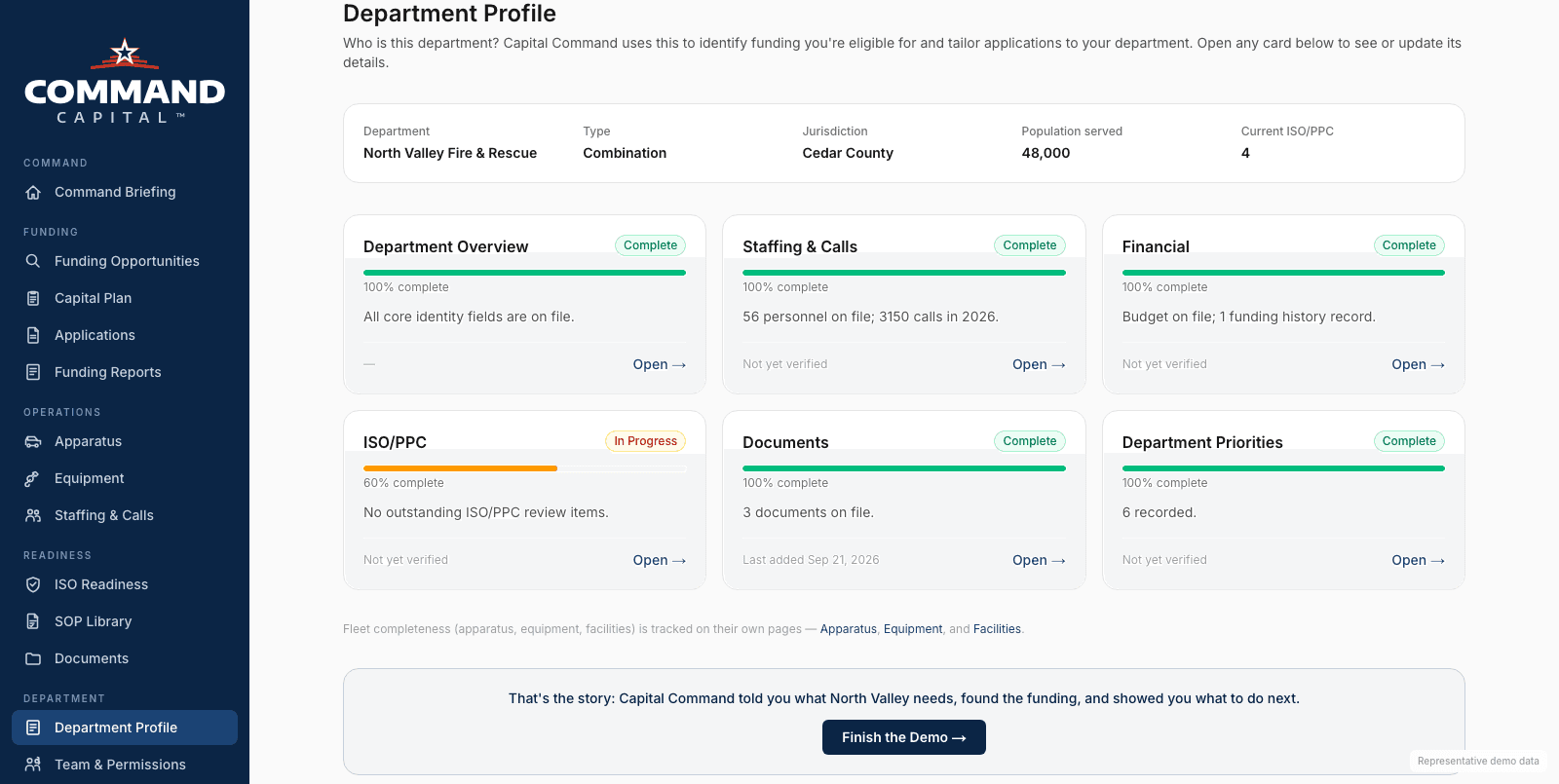Screen dimensions: 1559x784
Task: Select Applications in sidebar
Action: (x=125, y=335)
